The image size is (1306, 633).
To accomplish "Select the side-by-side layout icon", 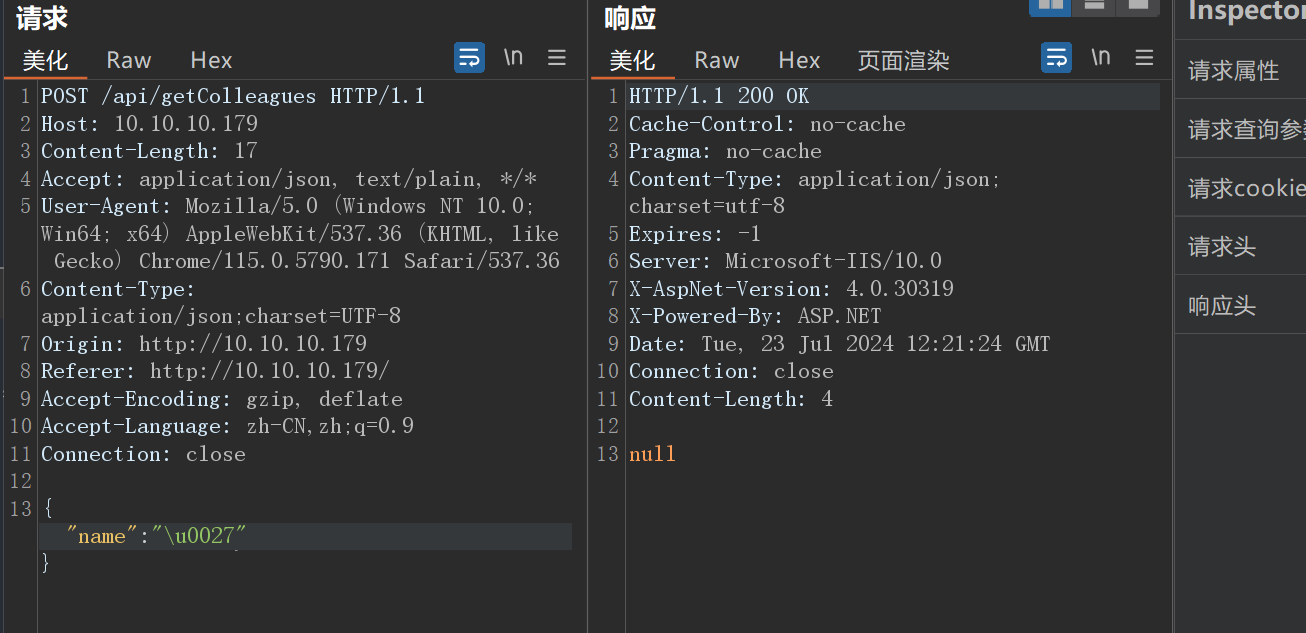I will tap(1050, 4).
